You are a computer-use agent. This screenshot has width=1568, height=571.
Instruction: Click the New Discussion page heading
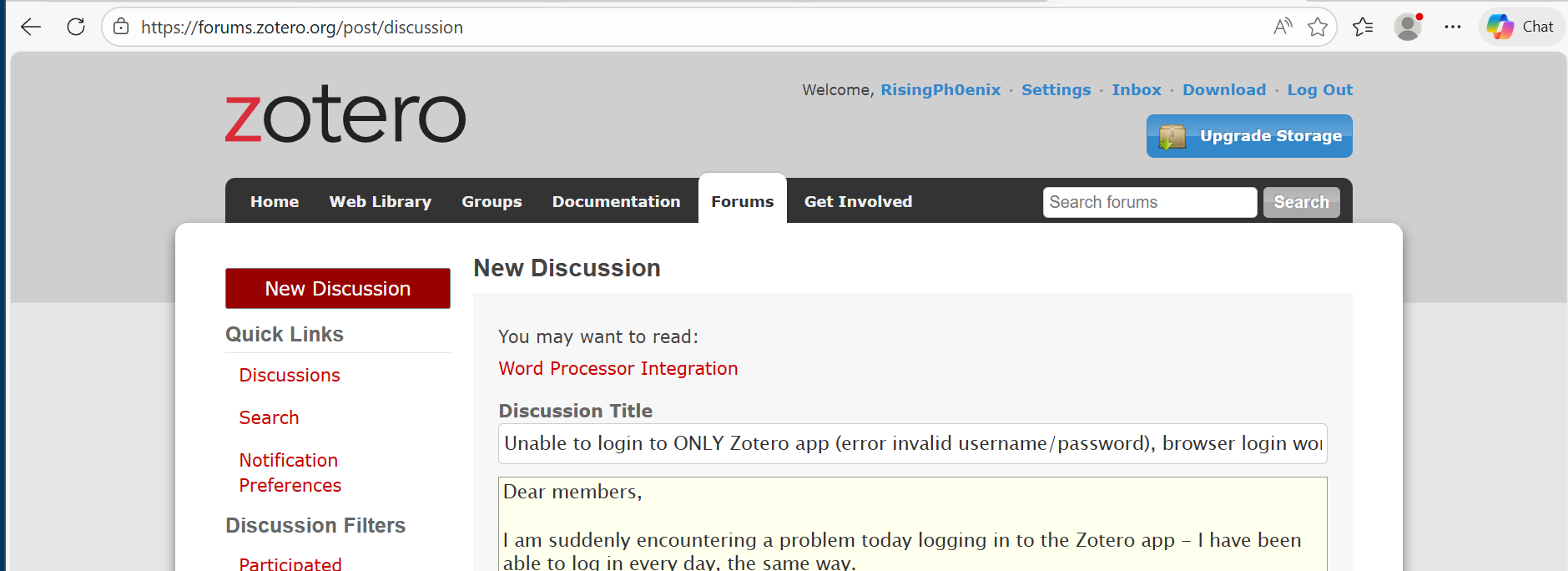[x=567, y=268]
